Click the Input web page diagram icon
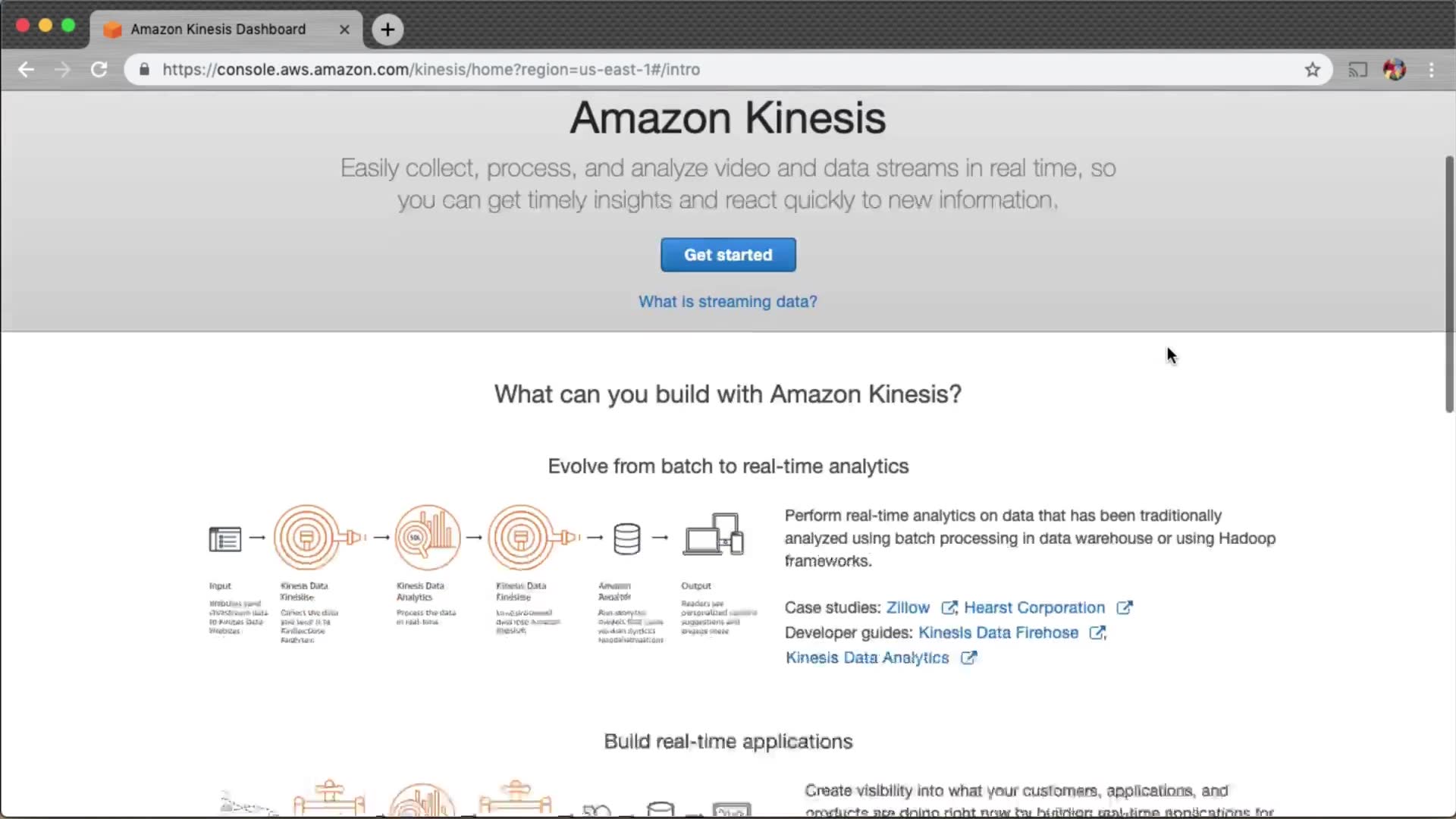The image size is (1456, 819). click(x=225, y=539)
